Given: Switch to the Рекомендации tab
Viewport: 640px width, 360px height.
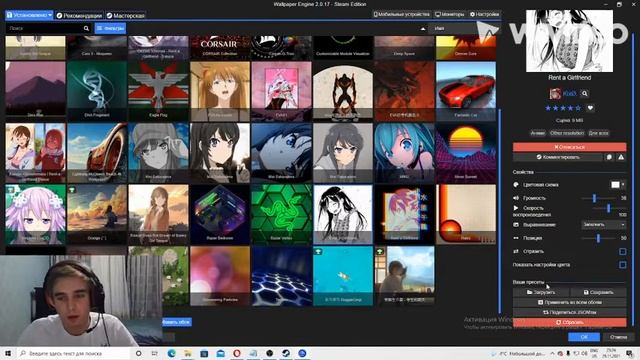Looking at the screenshot, I should [x=79, y=16].
